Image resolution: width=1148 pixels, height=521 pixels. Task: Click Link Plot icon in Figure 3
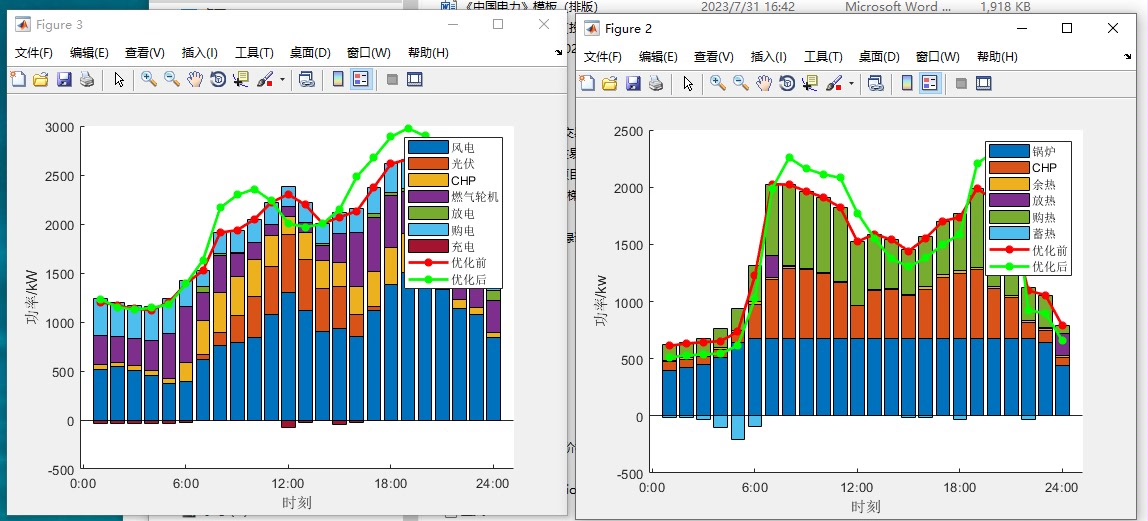[x=307, y=79]
